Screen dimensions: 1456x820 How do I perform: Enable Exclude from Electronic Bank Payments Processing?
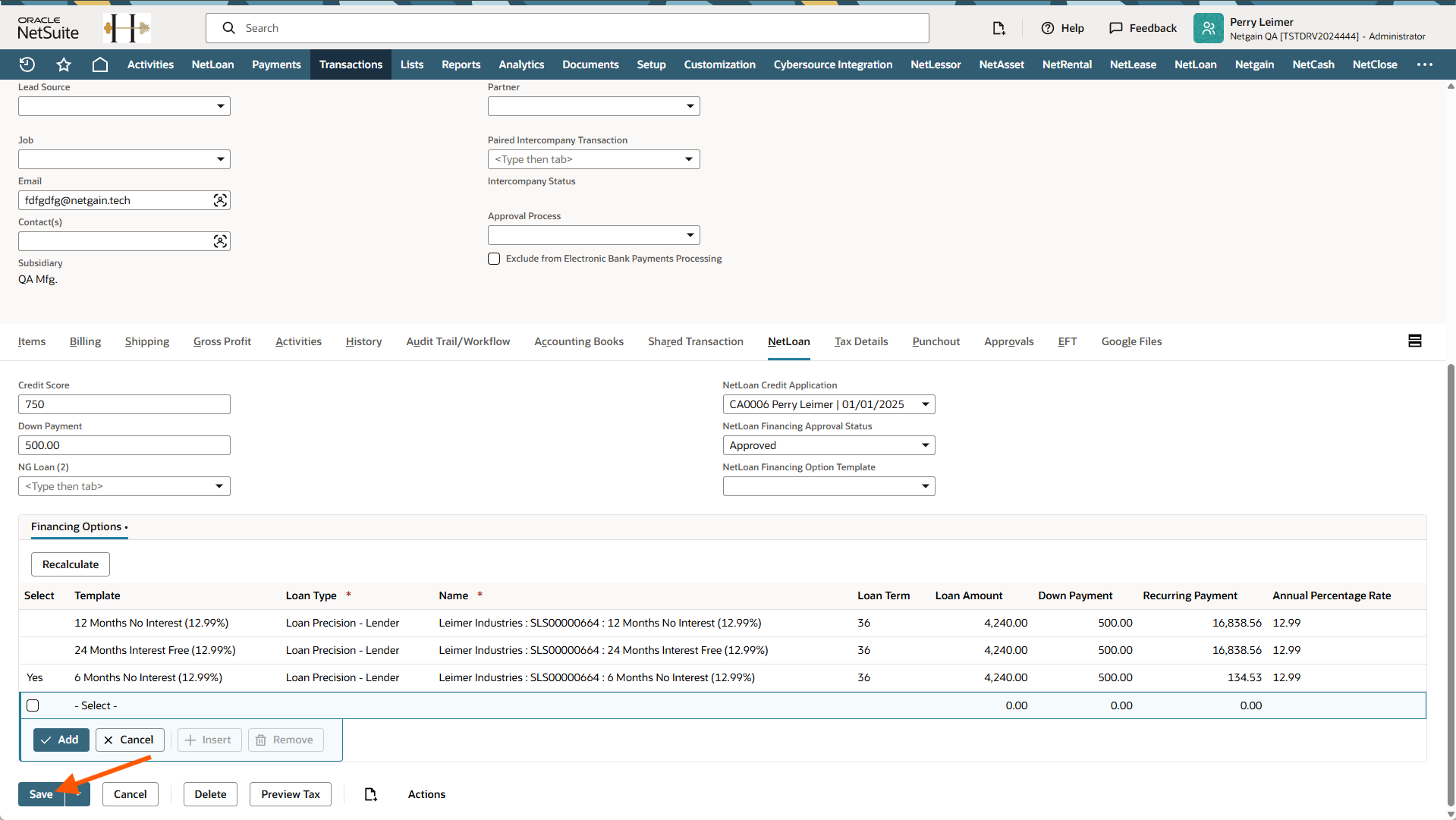point(494,259)
